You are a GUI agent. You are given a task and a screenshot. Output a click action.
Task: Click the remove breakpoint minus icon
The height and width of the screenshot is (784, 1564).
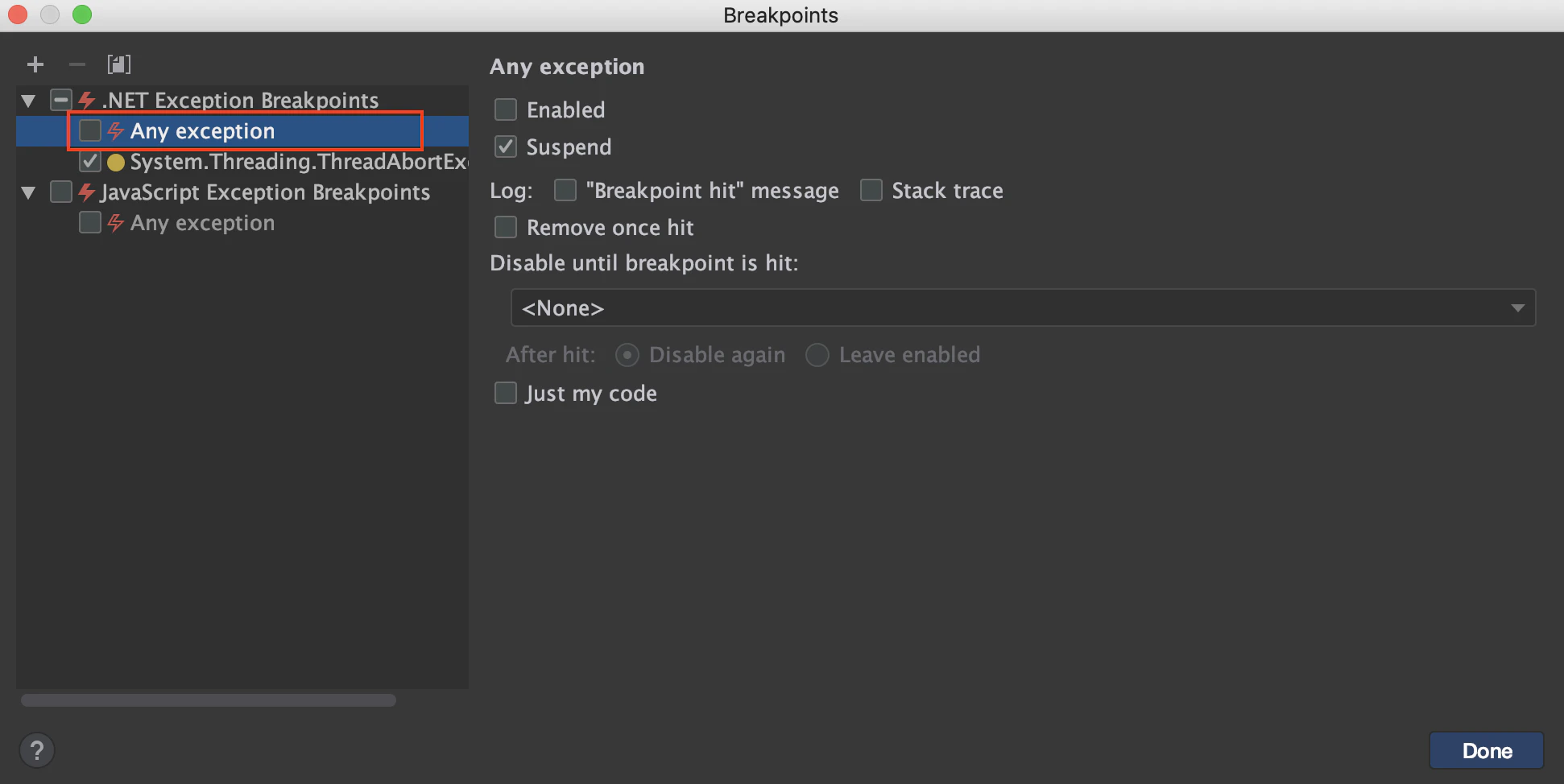[x=77, y=64]
